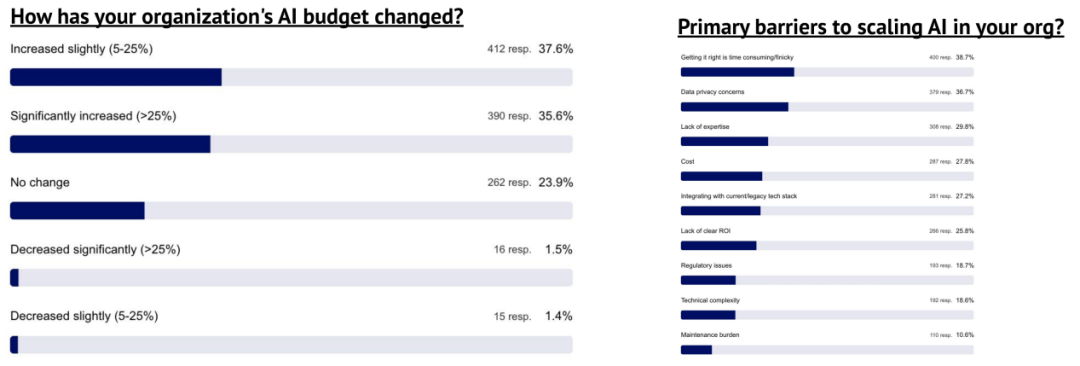This screenshot has height=366, width=1080.
Task: Click the 37.6% percentage value
Action: [555, 50]
